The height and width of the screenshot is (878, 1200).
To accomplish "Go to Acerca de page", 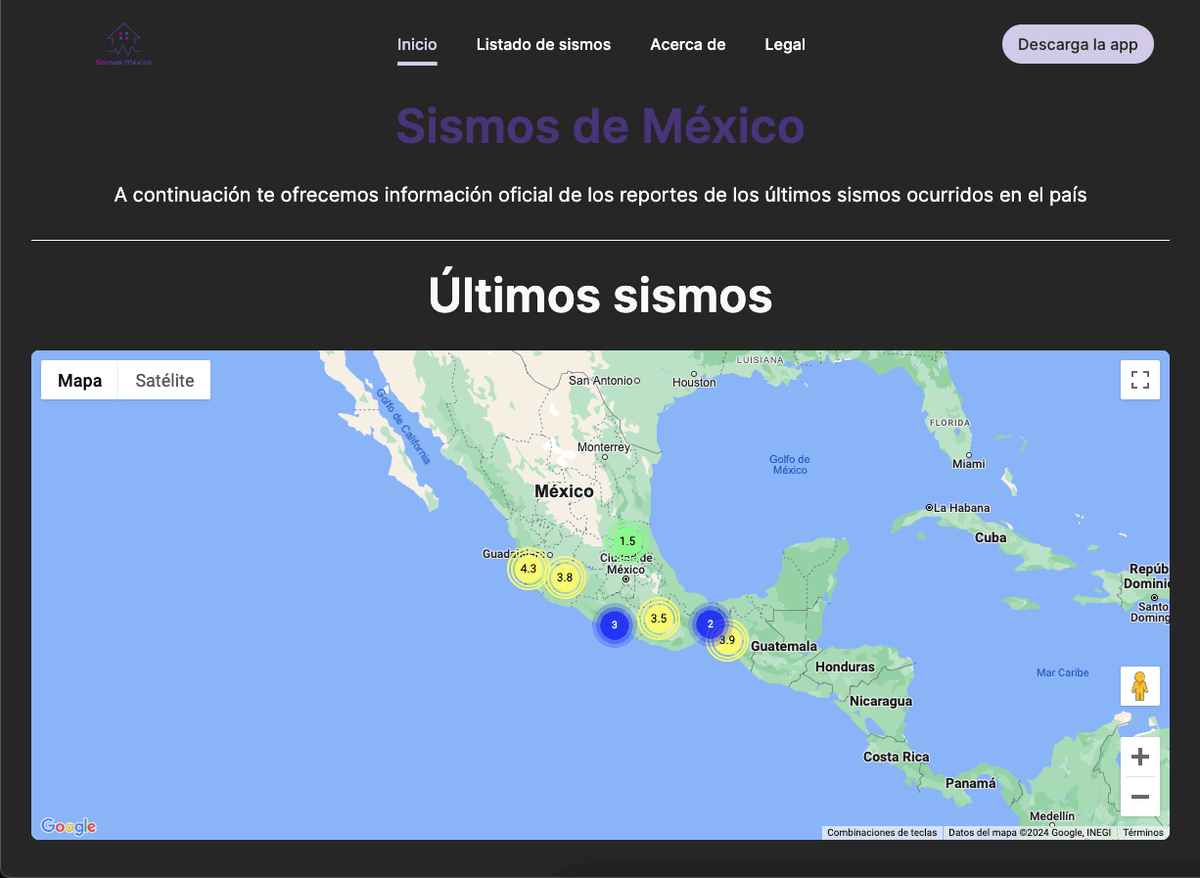I will (x=688, y=44).
